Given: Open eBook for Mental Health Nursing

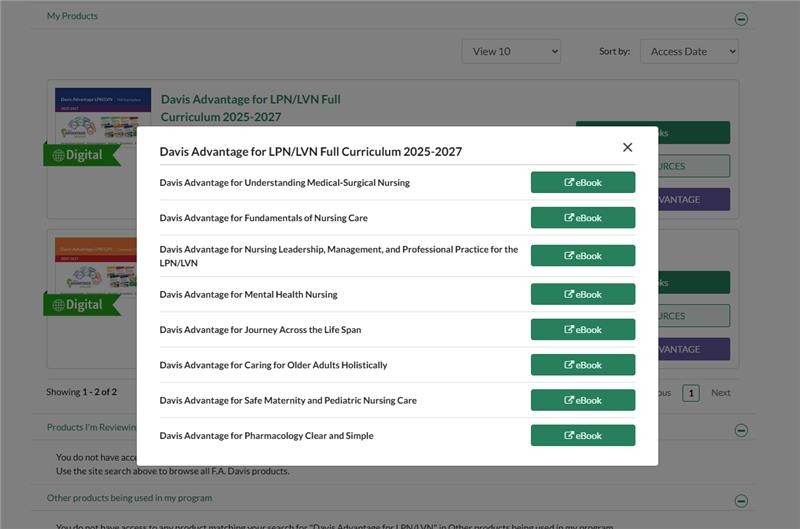Looking at the screenshot, I should (582, 294).
